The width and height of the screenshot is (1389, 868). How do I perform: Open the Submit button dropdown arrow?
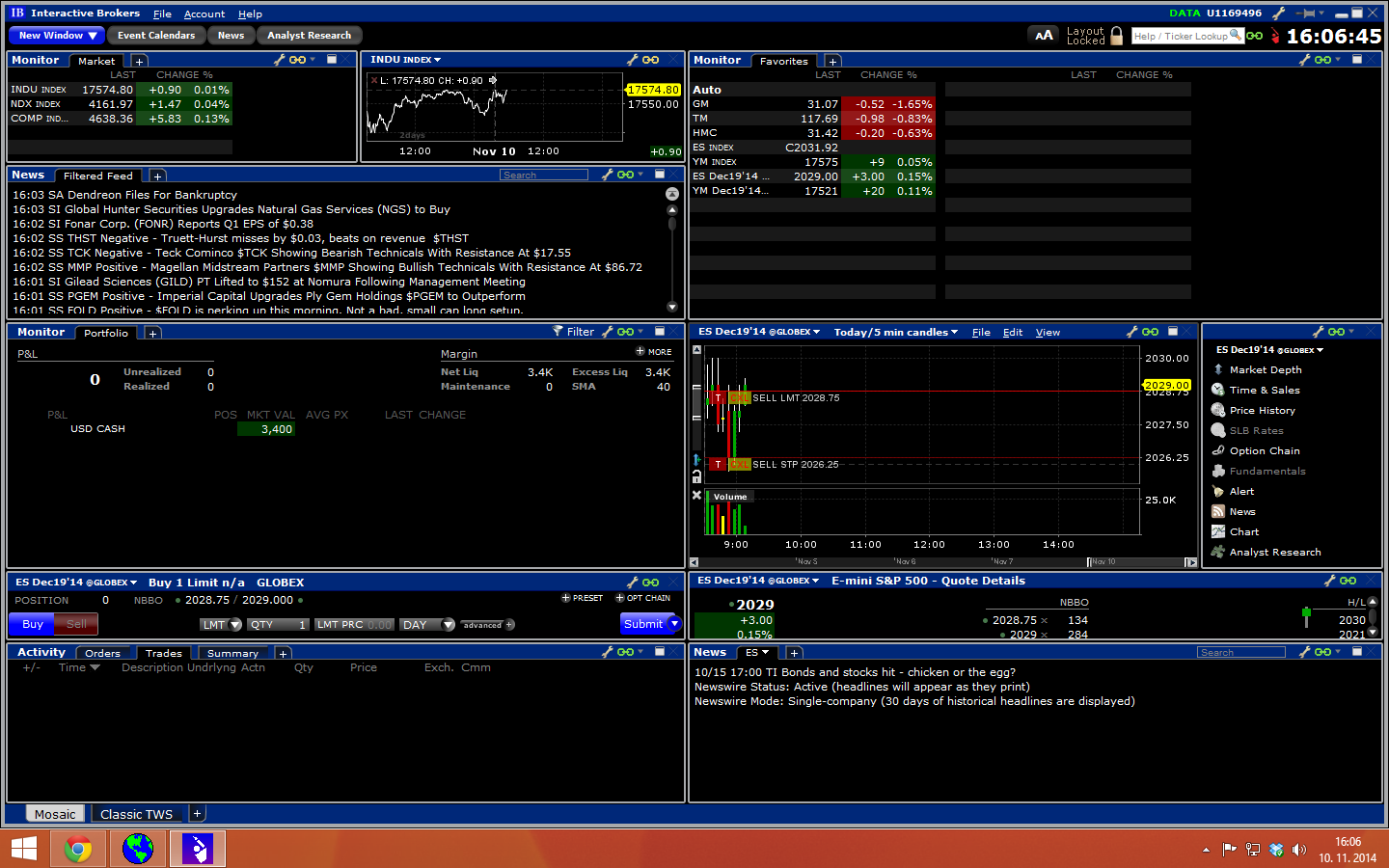click(675, 624)
